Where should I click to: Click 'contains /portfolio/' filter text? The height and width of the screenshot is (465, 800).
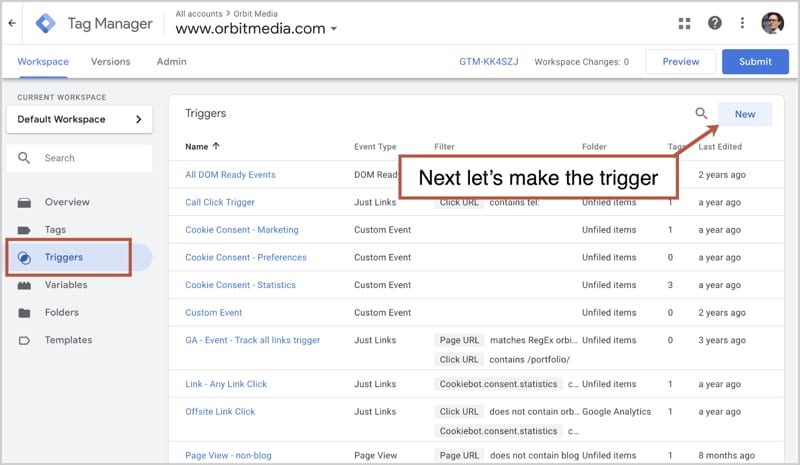(529, 359)
